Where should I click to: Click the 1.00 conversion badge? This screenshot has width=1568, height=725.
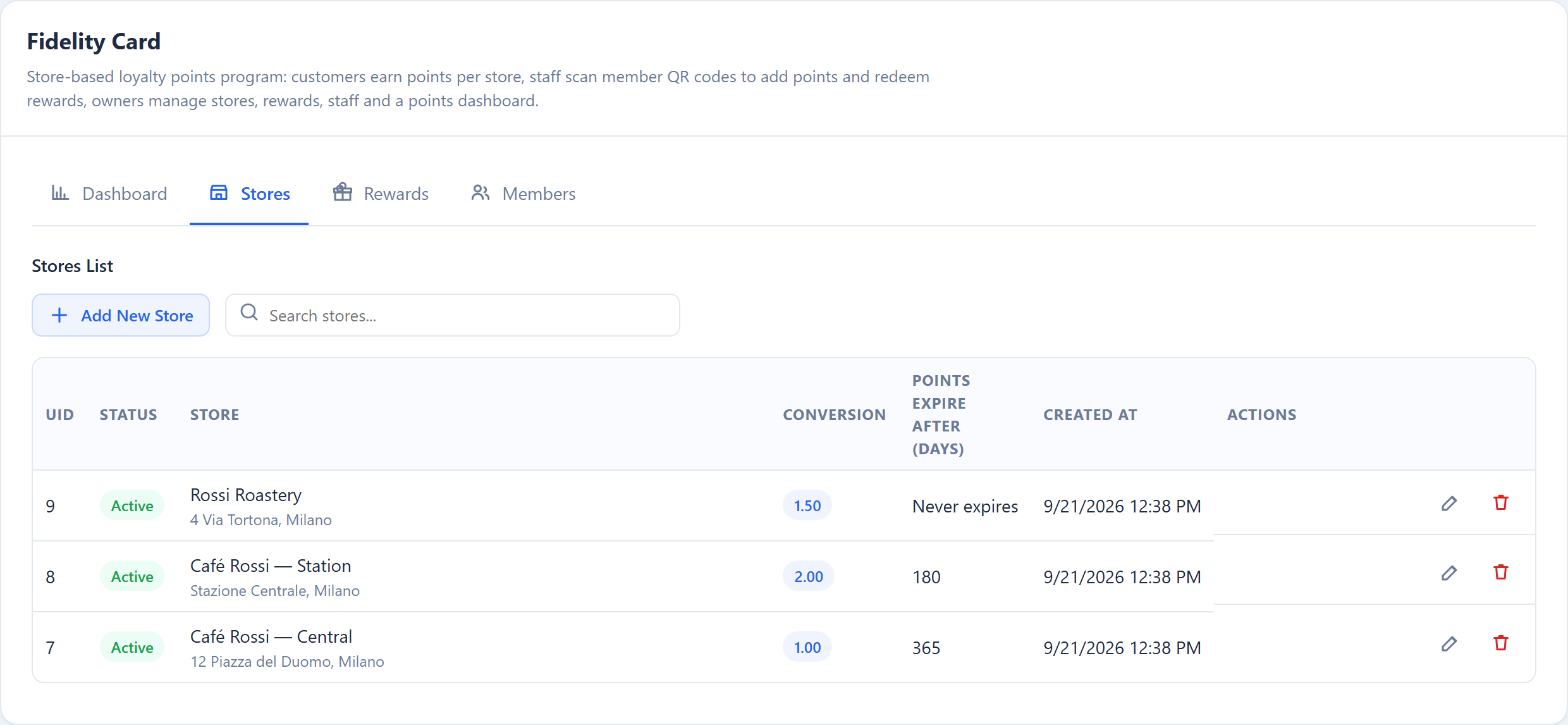point(807,648)
